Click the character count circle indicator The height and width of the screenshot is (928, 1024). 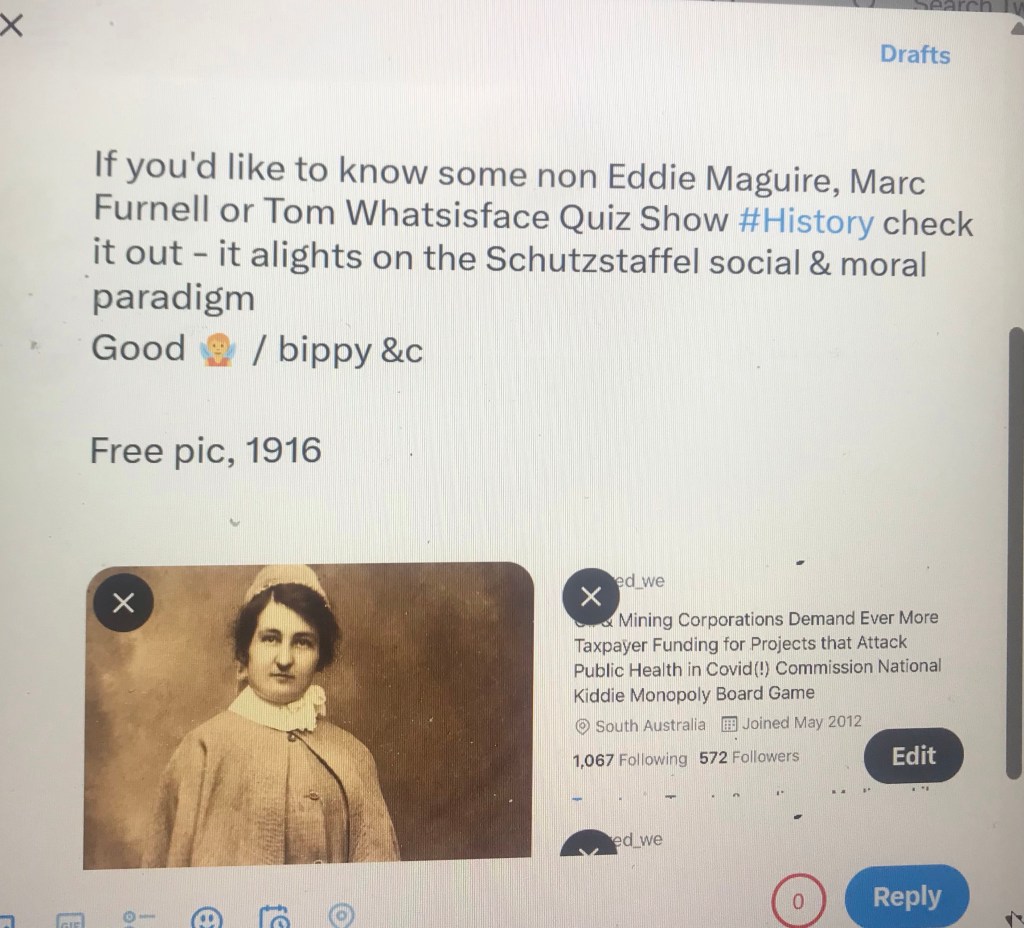[798, 901]
